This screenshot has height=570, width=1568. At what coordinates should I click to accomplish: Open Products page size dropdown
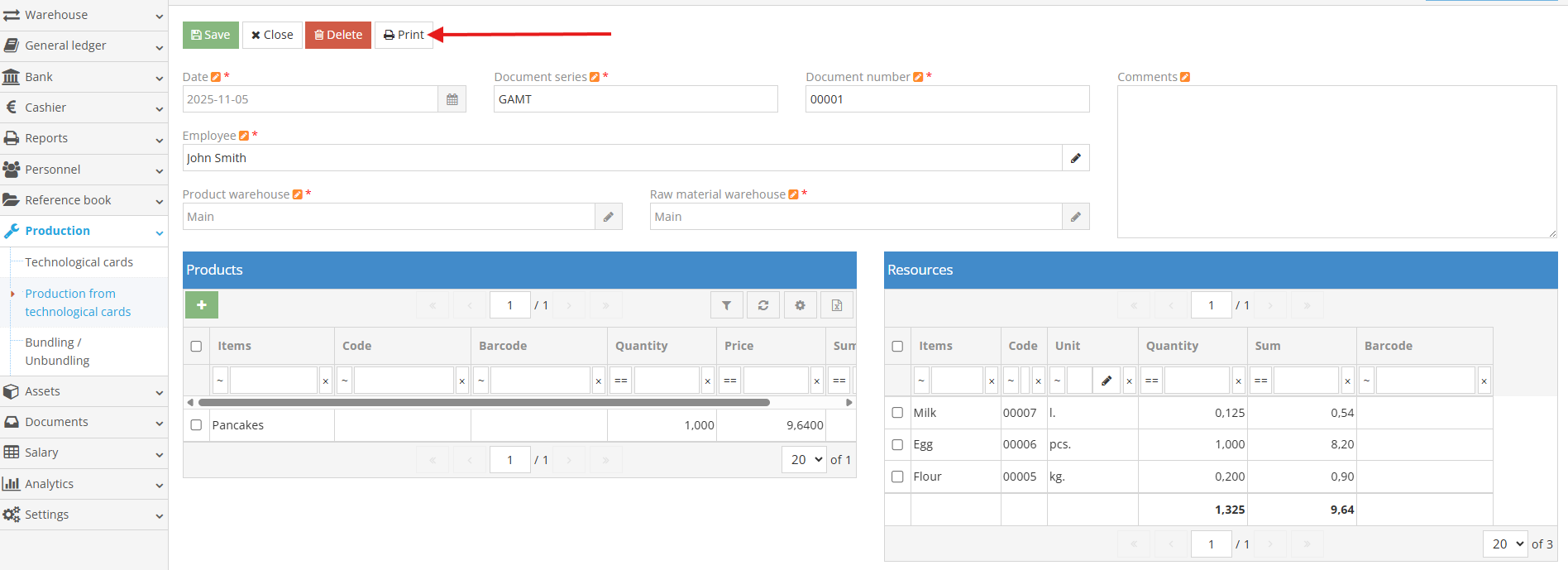803,460
